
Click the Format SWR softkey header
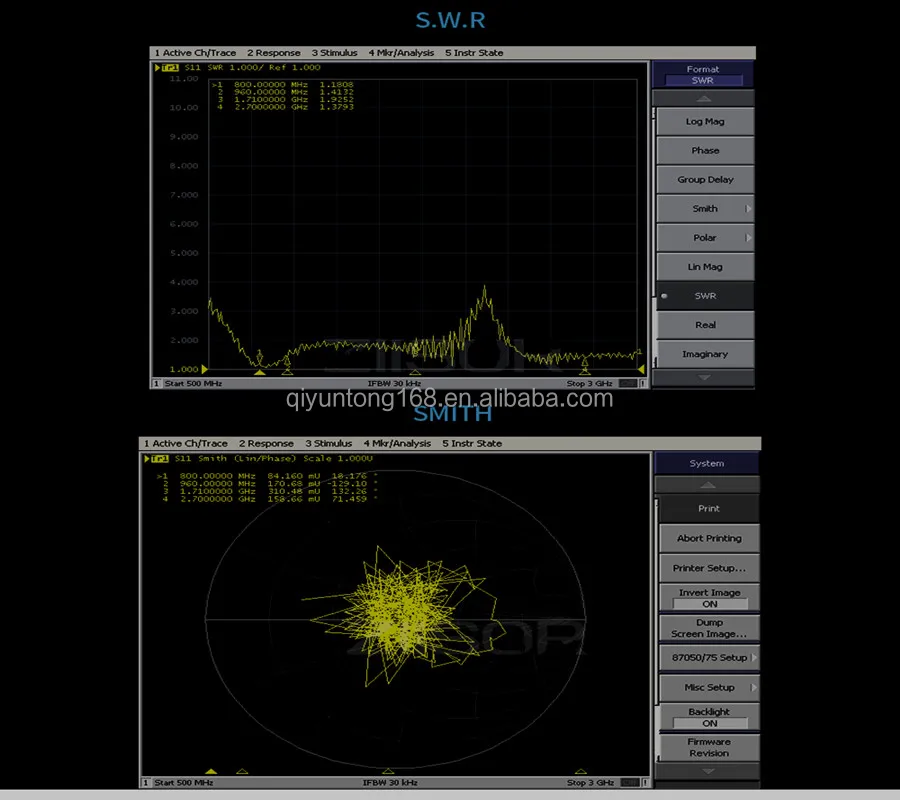point(703,75)
